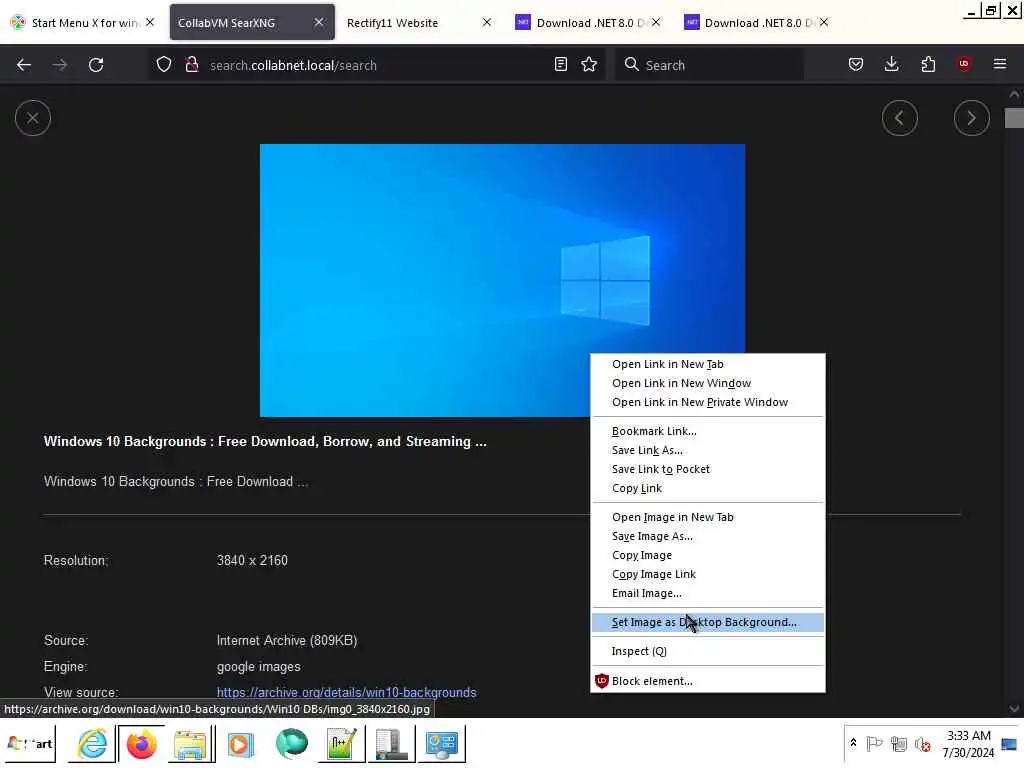Select Block element from context menu
Image resolution: width=1024 pixels, height=768 pixels.
tap(707, 681)
